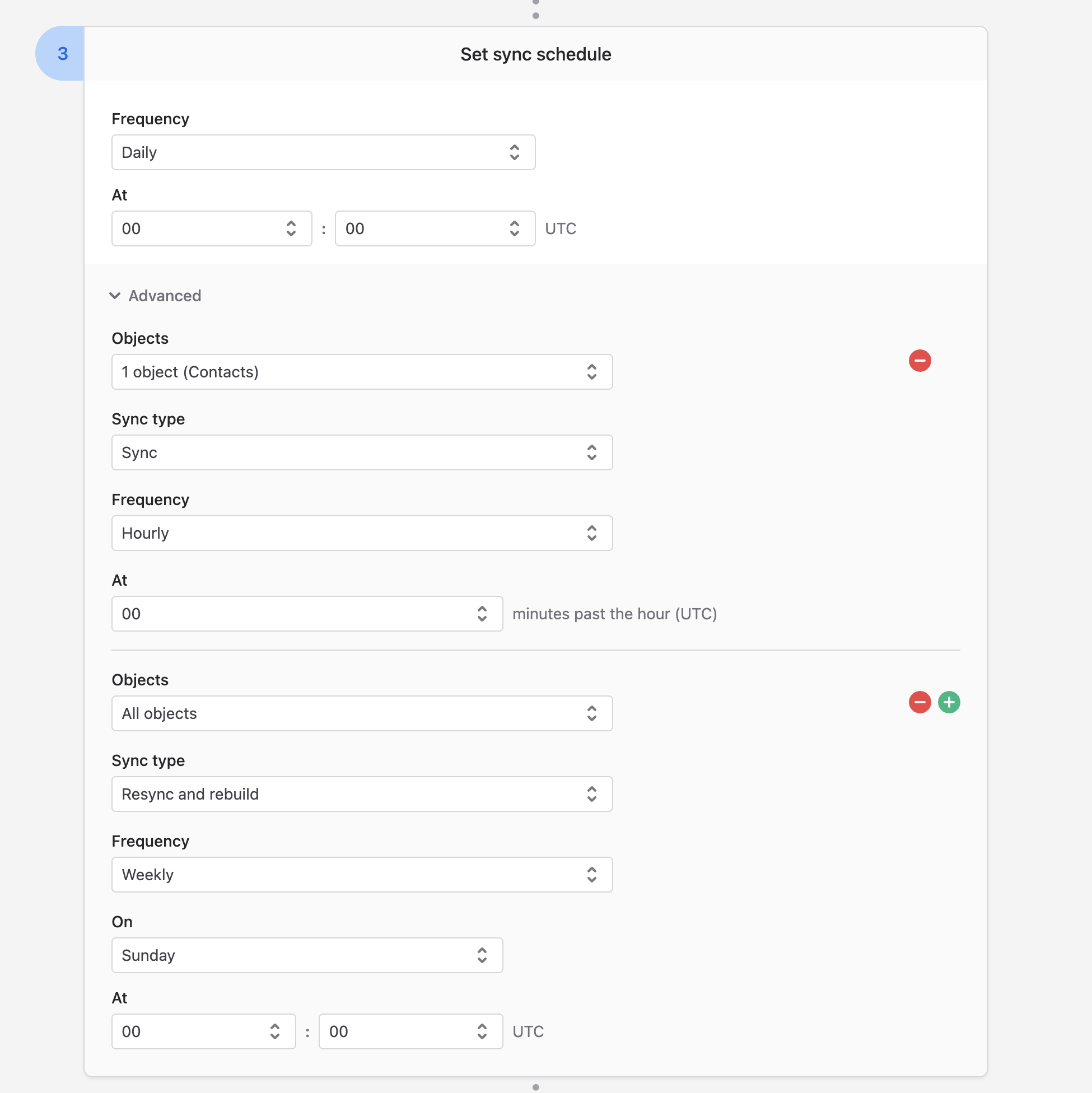
Task: Open the All objects dropdown
Action: [362, 713]
